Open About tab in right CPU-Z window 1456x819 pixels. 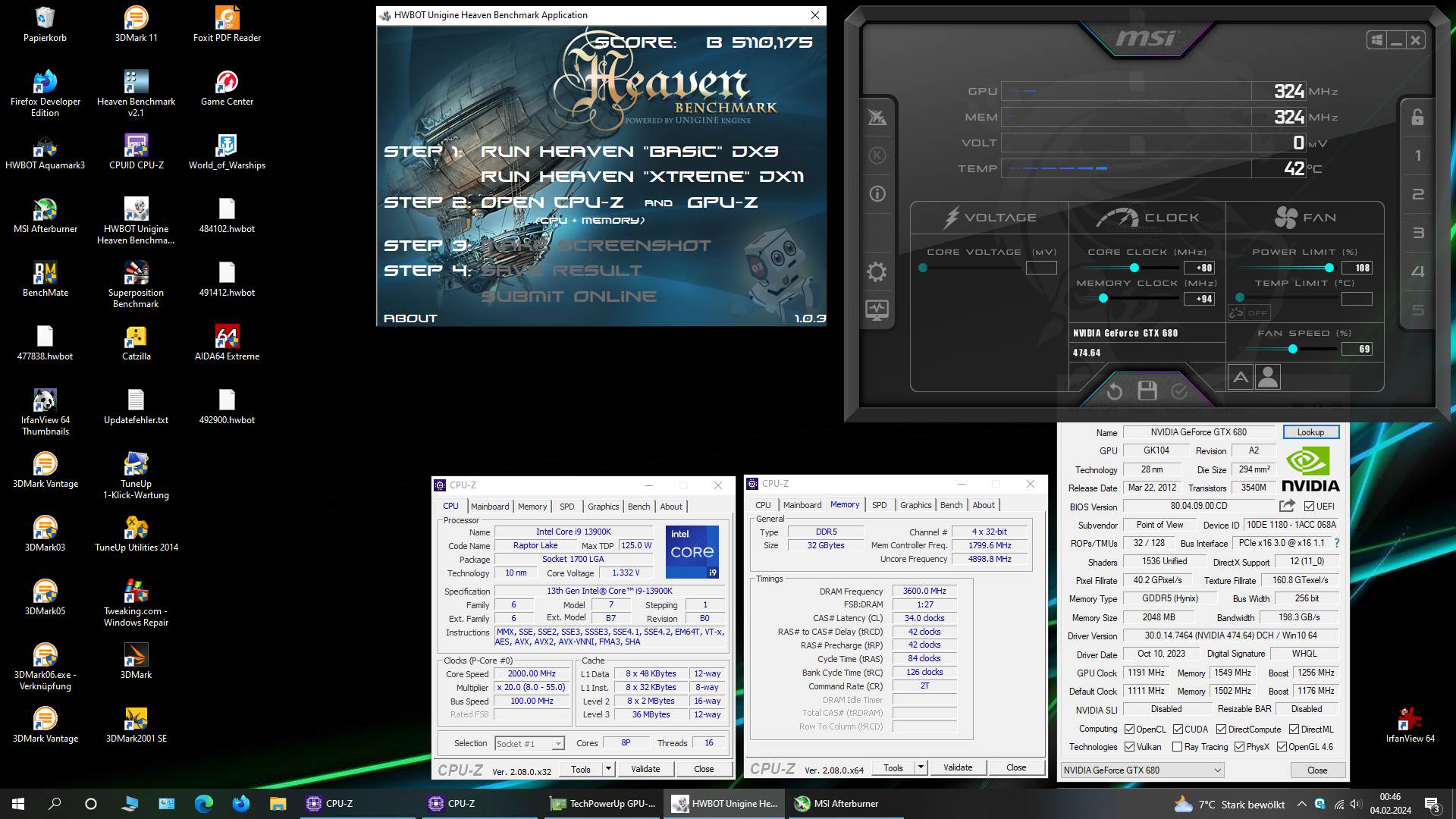[983, 504]
